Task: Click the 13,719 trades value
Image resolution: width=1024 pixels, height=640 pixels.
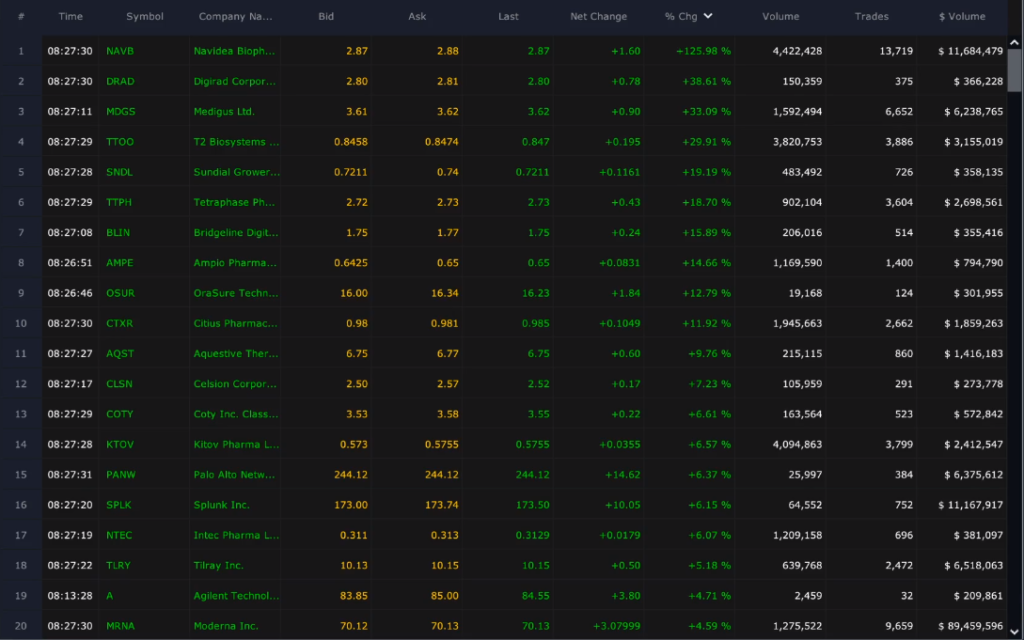Action: 895,51
